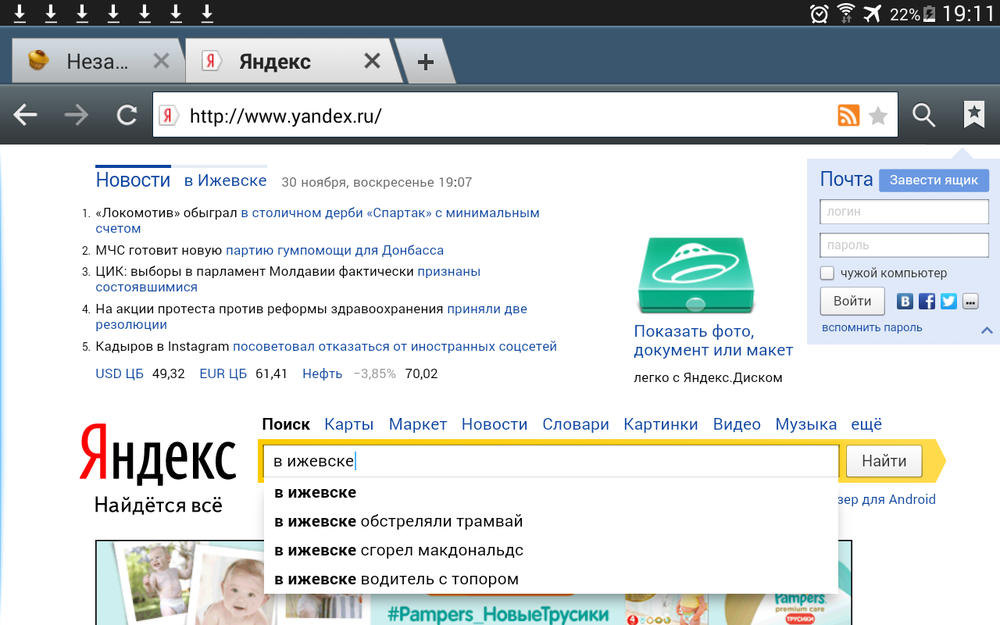
Task: Open the Словари service tab
Action: pos(575,424)
